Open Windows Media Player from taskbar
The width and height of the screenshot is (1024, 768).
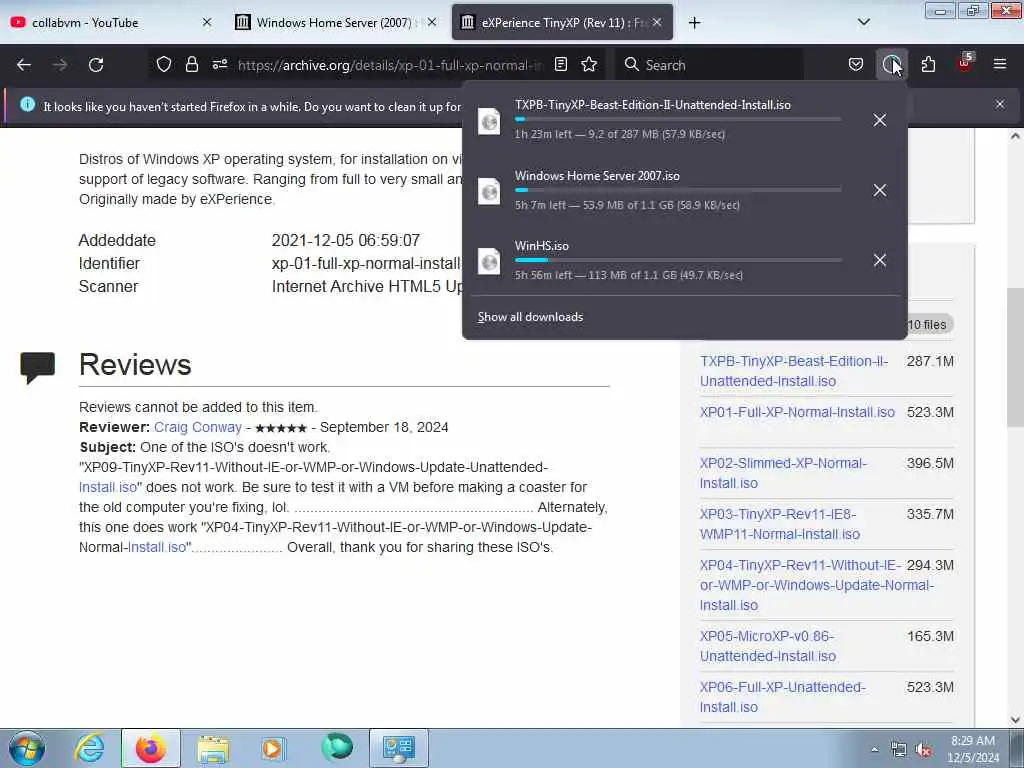coord(274,748)
